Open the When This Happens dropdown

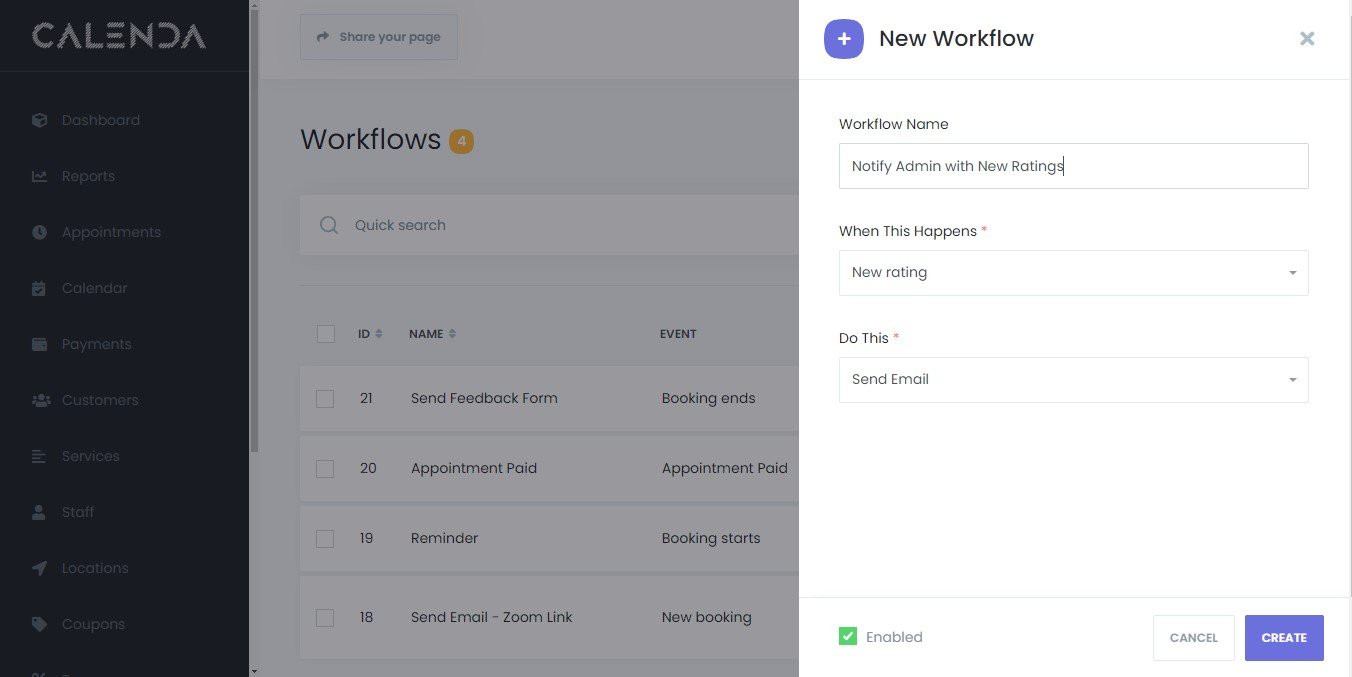tap(1073, 273)
